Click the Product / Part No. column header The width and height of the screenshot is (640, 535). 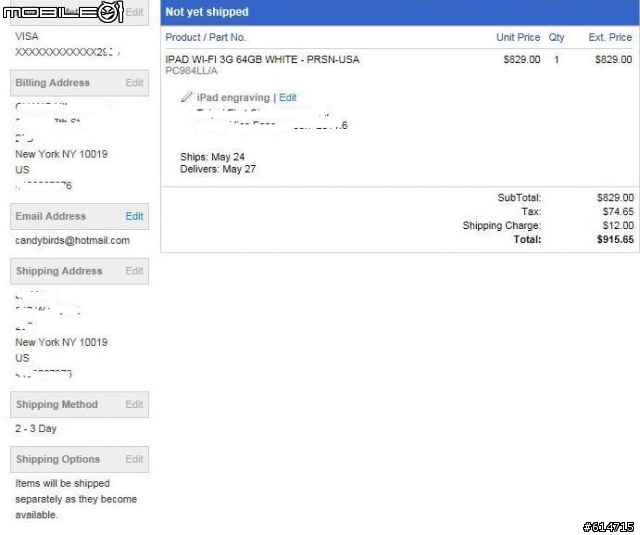coord(206,38)
